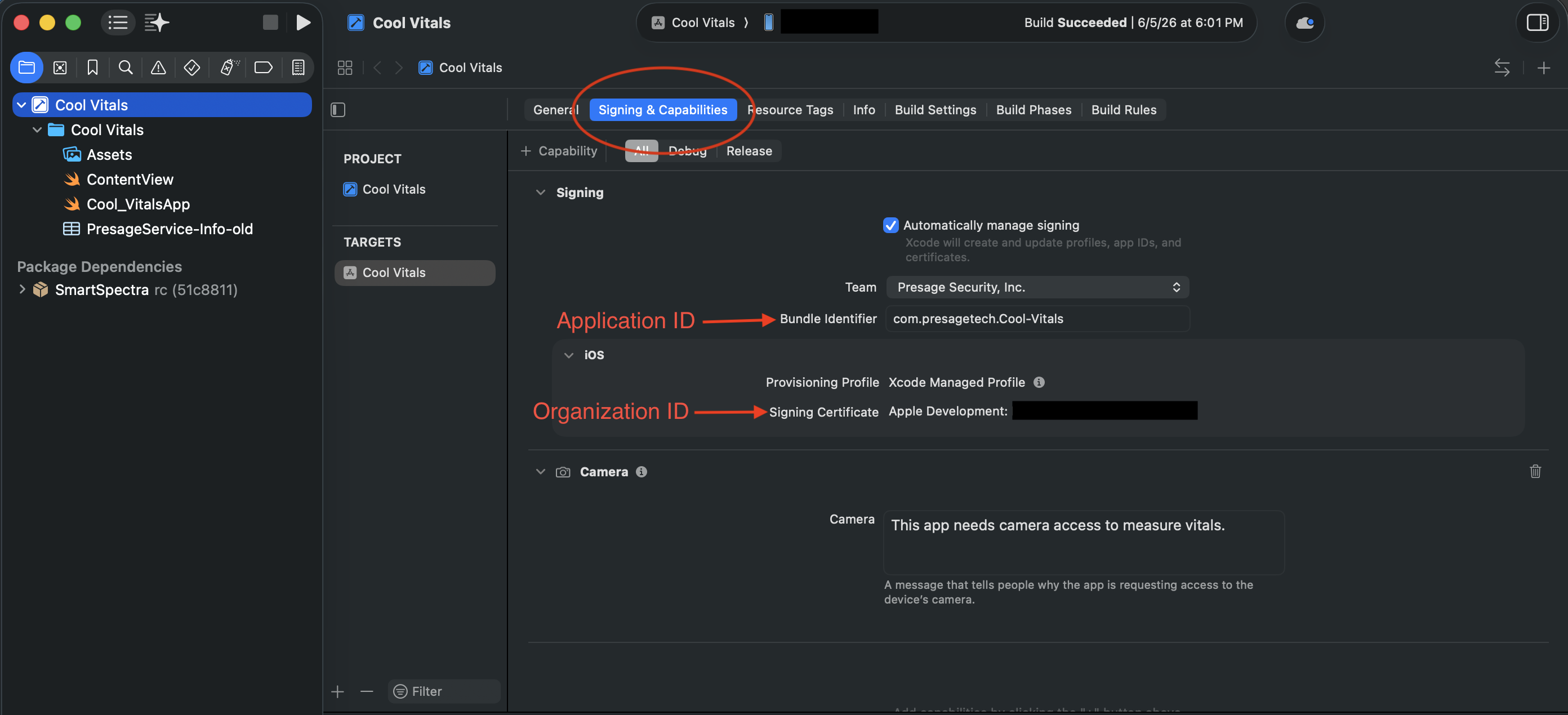Screen dimensions: 1568x715
Task: Switch to the Build Rules tab
Action: (1123, 110)
